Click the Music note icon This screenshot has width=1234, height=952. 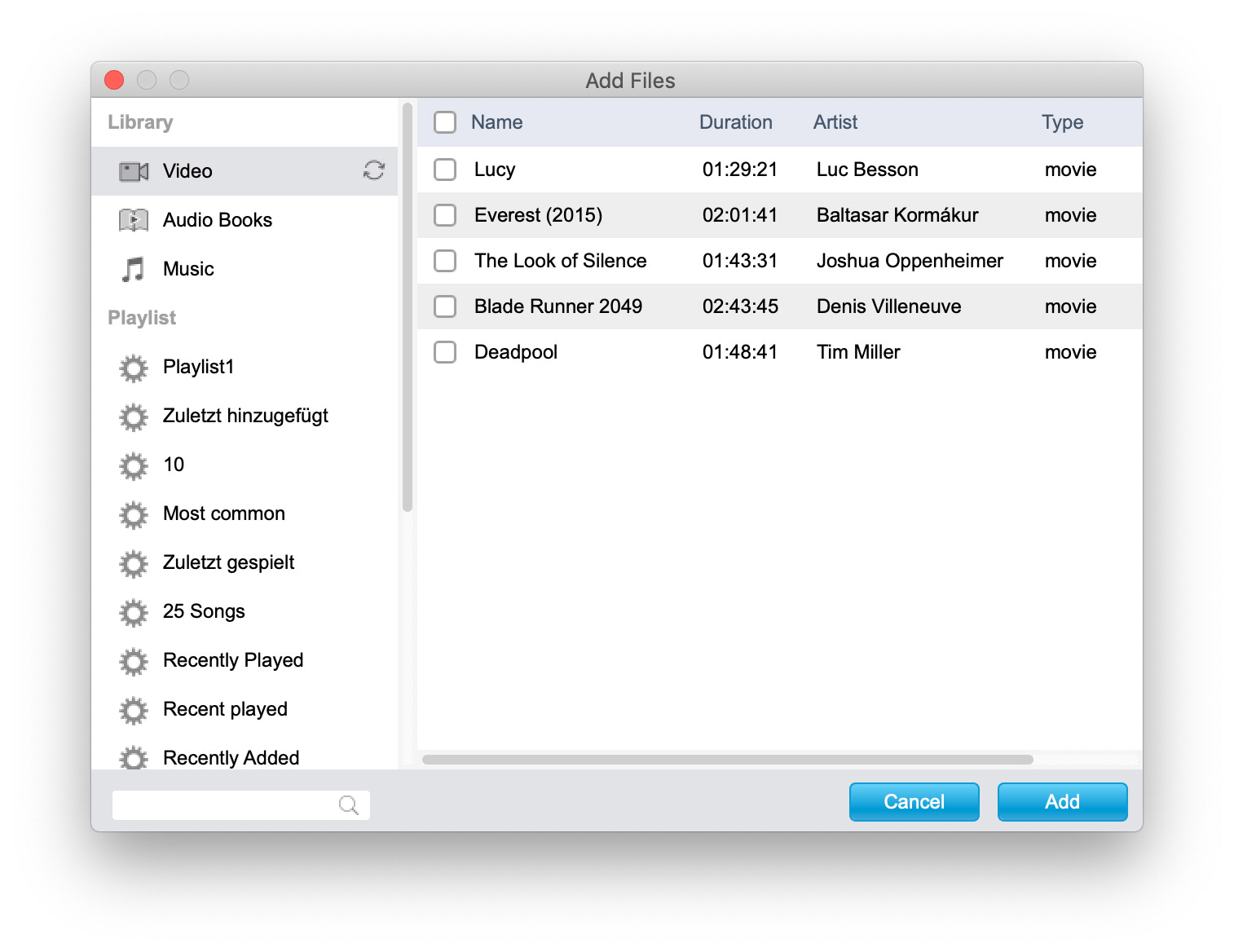pyautogui.click(x=134, y=269)
